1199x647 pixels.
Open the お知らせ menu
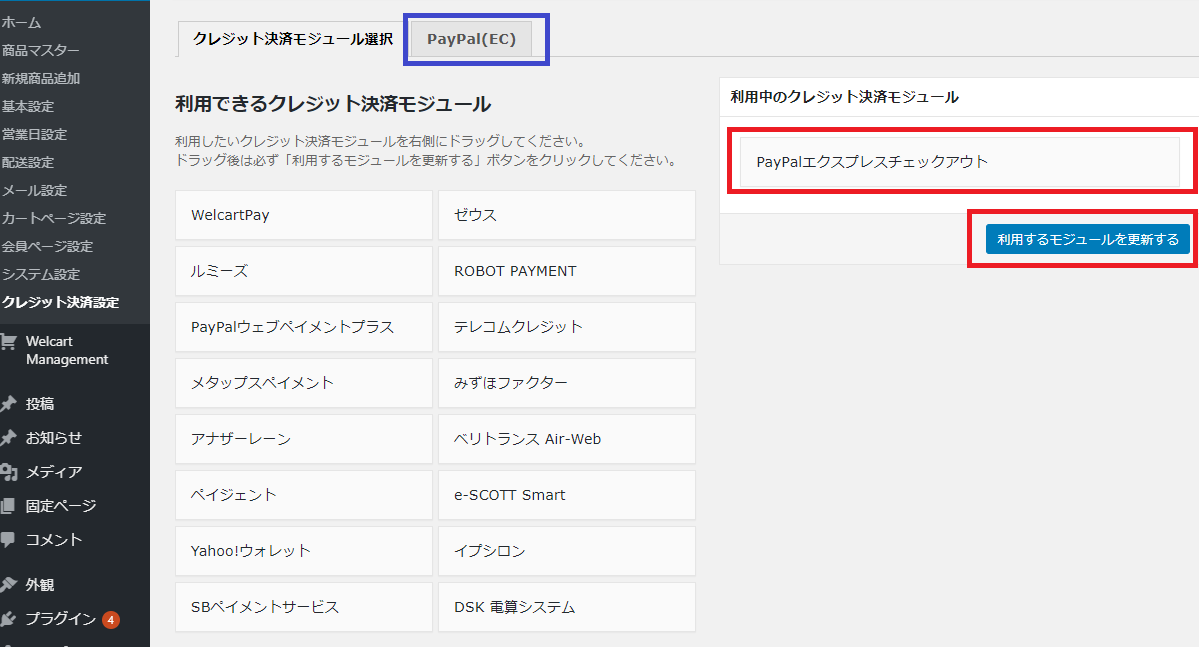[x=54, y=438]
